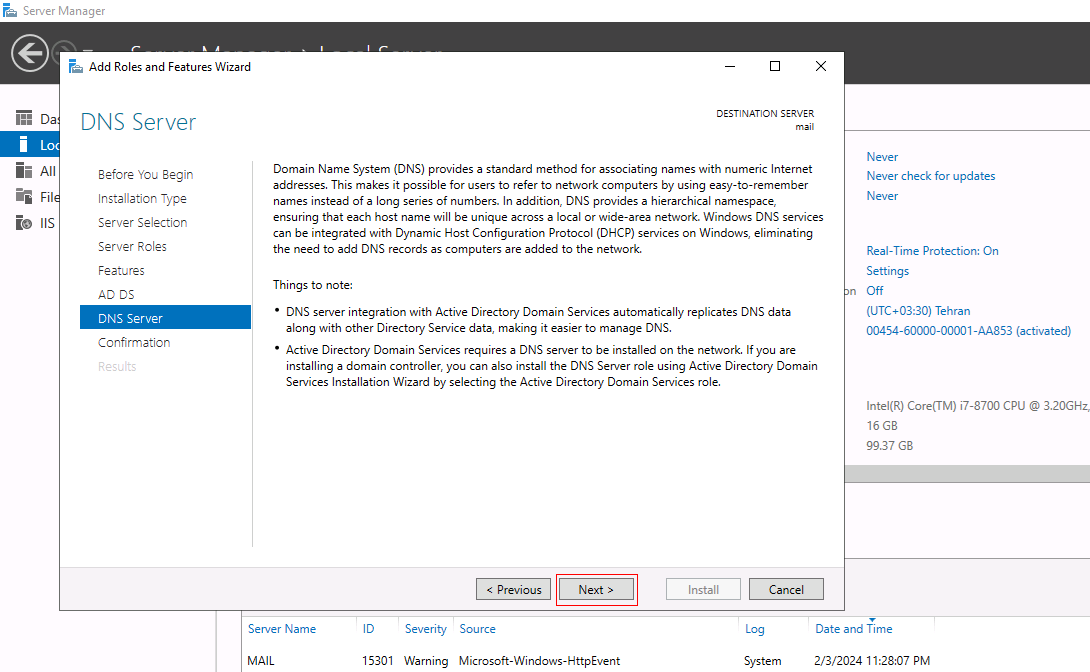Click the Things to note: text
The image size is (1090, 672).
click(x=313, y=285)
